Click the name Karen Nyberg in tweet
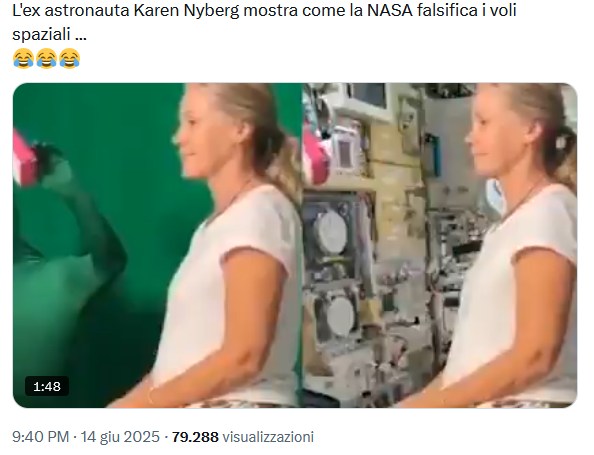The height and width of the screenshot is (455, 594). [186, 10]
